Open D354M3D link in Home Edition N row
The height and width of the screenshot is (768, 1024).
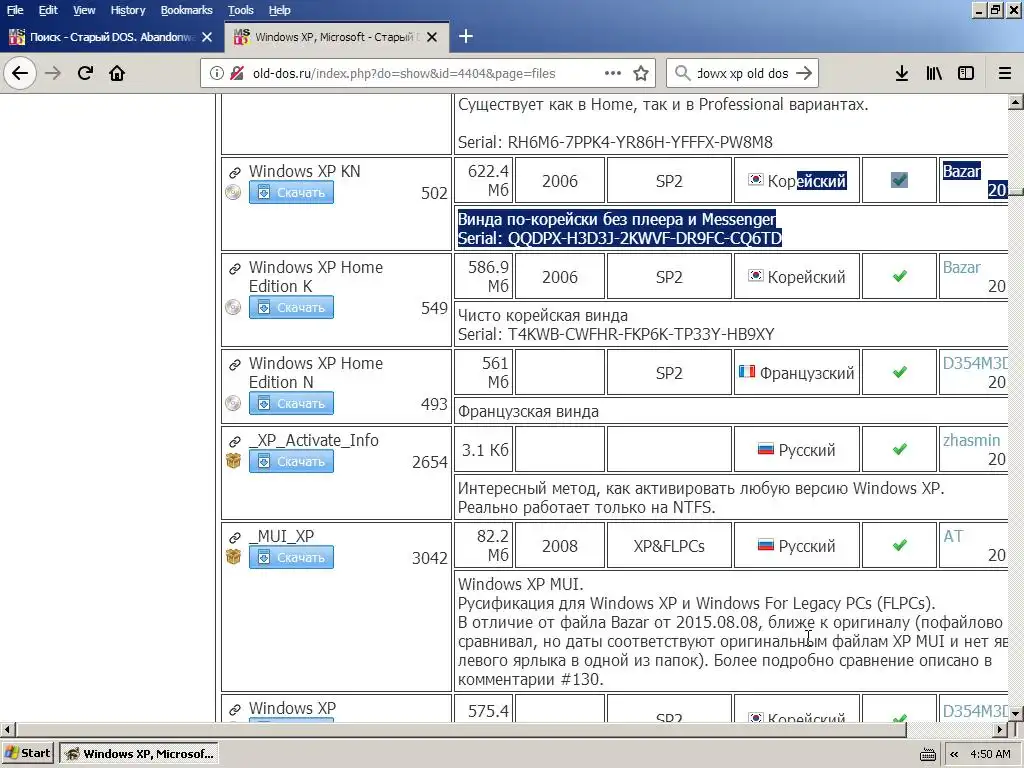[975, 363]
